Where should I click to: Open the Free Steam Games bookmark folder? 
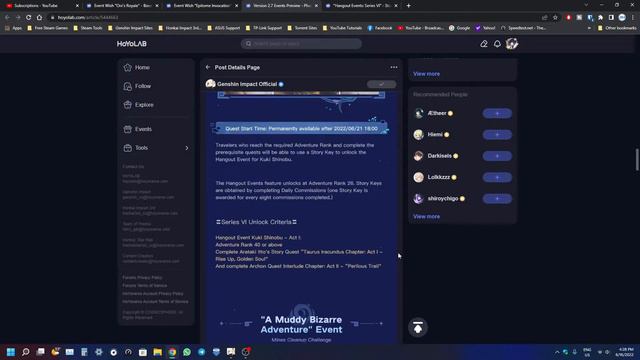pos(48,28)
